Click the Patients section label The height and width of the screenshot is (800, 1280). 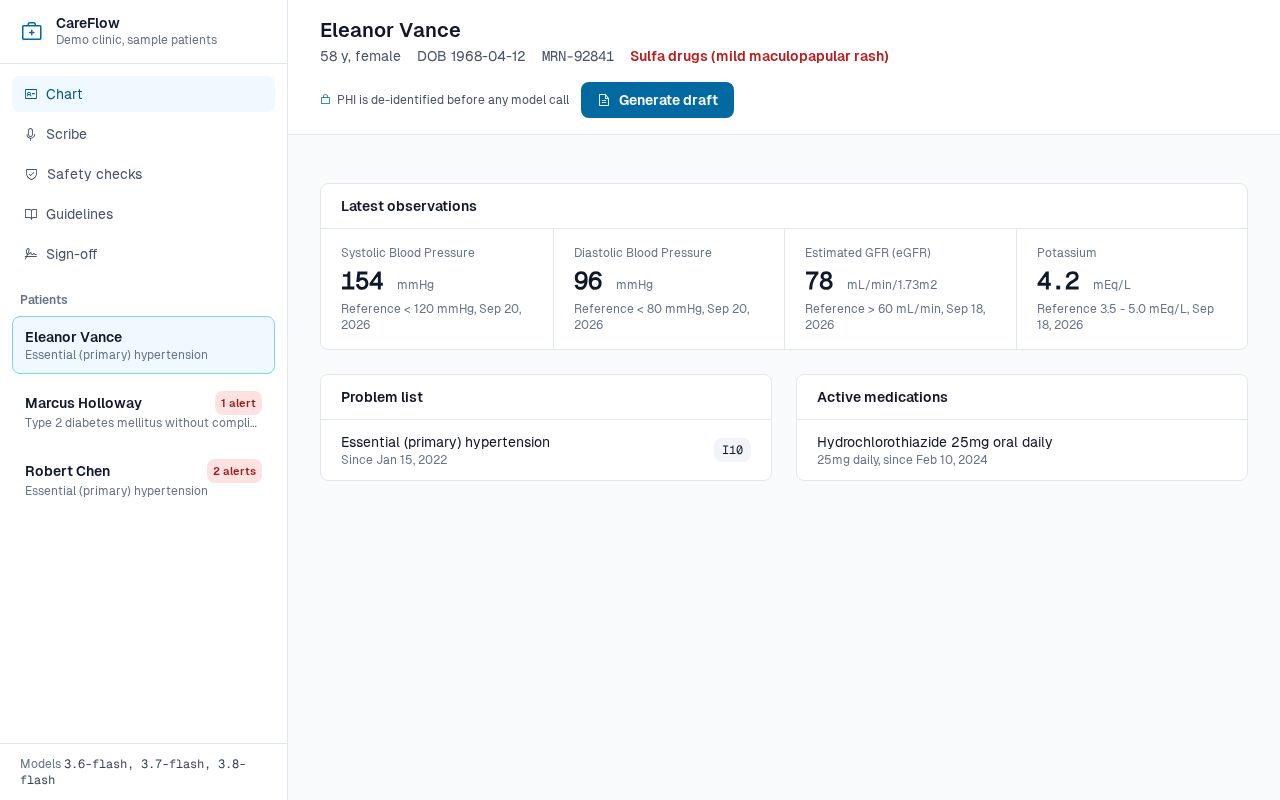click(x=44, y=300)
